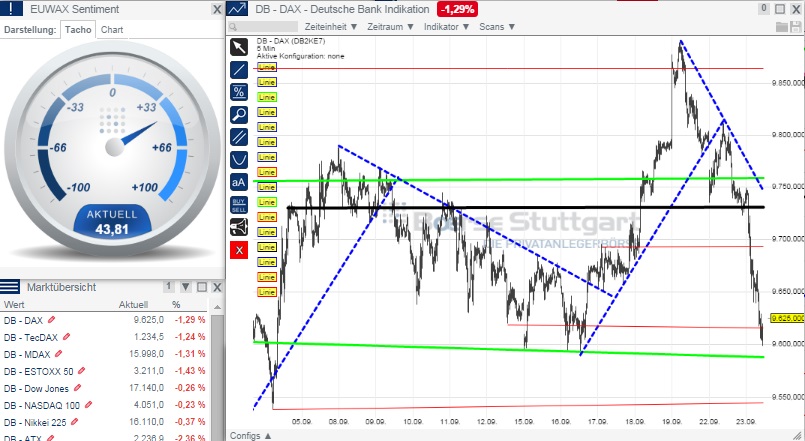Click the BUY SELL marker tool
The image size is (805, 441).
[x=239, y=205]
